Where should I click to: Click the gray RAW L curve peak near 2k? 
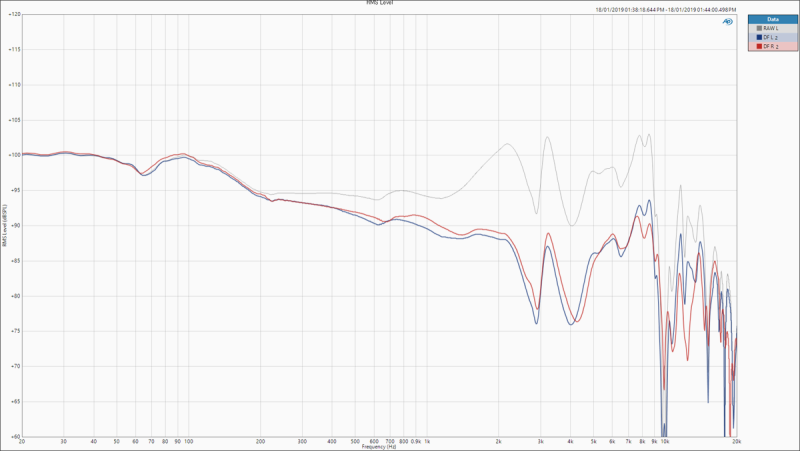(507, 144)
